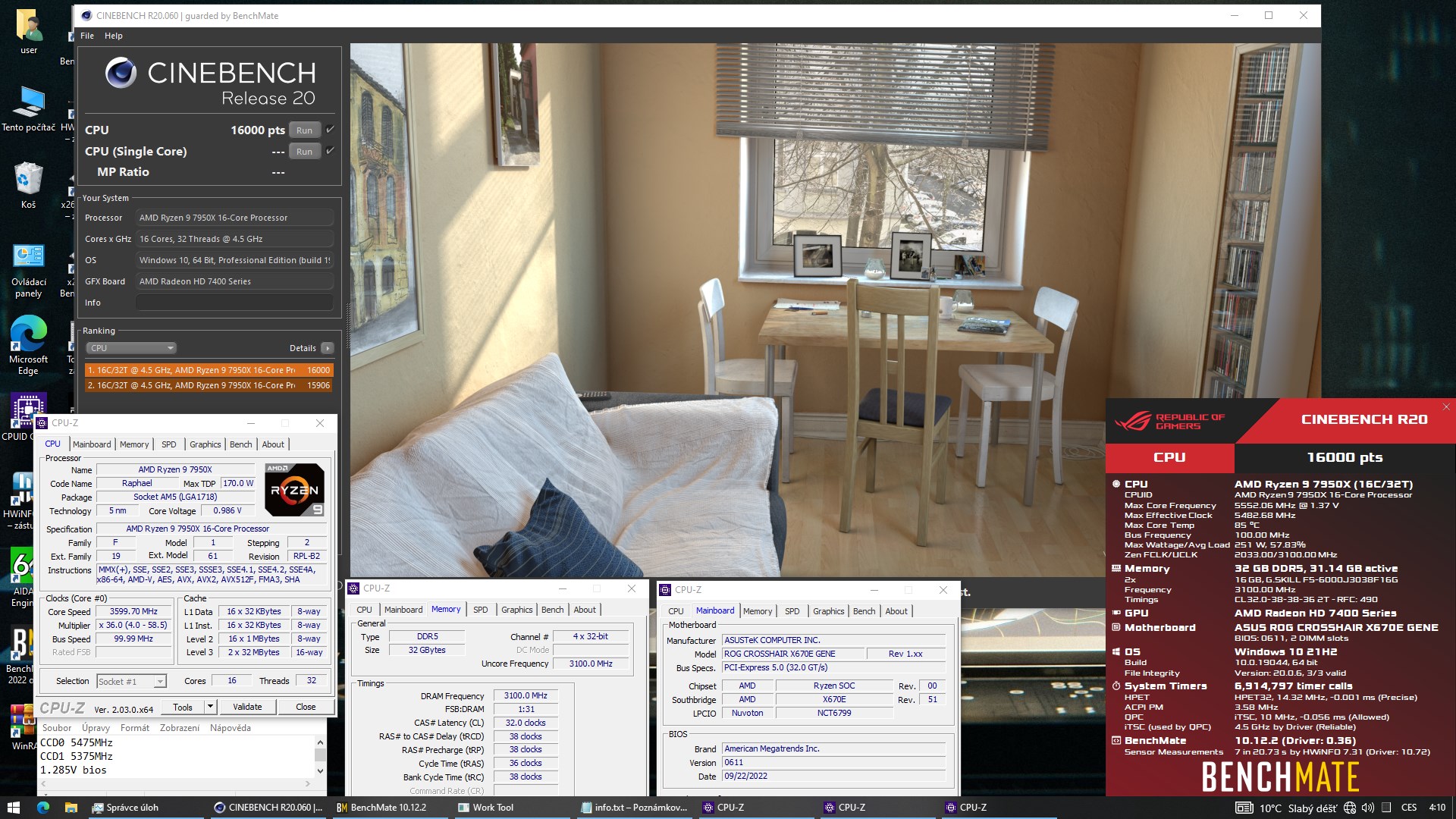Open the Cinebench File menu
1456x819 pixels.
click(87, 36)
